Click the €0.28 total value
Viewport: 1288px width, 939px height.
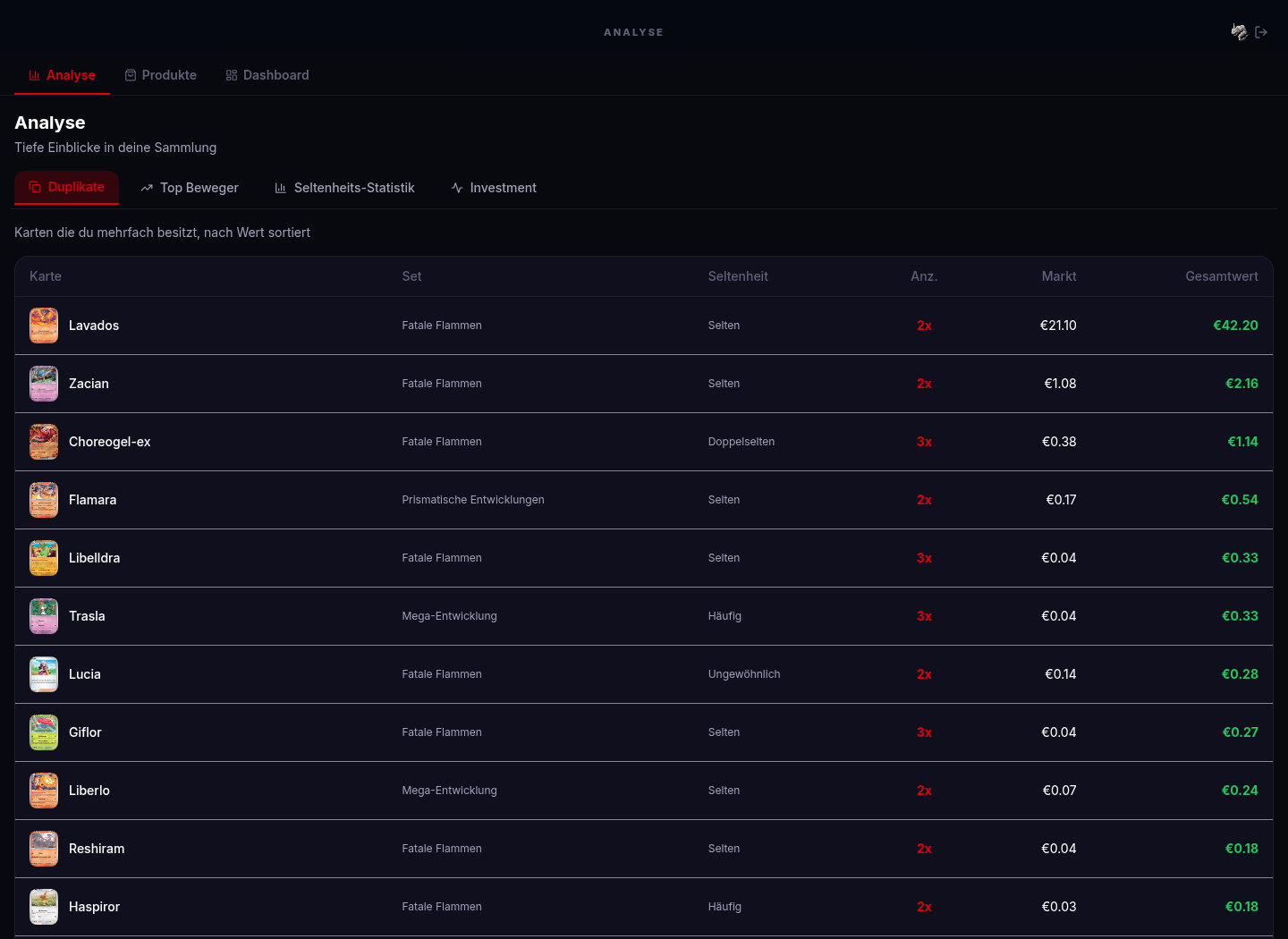(x=1240, y=674)
